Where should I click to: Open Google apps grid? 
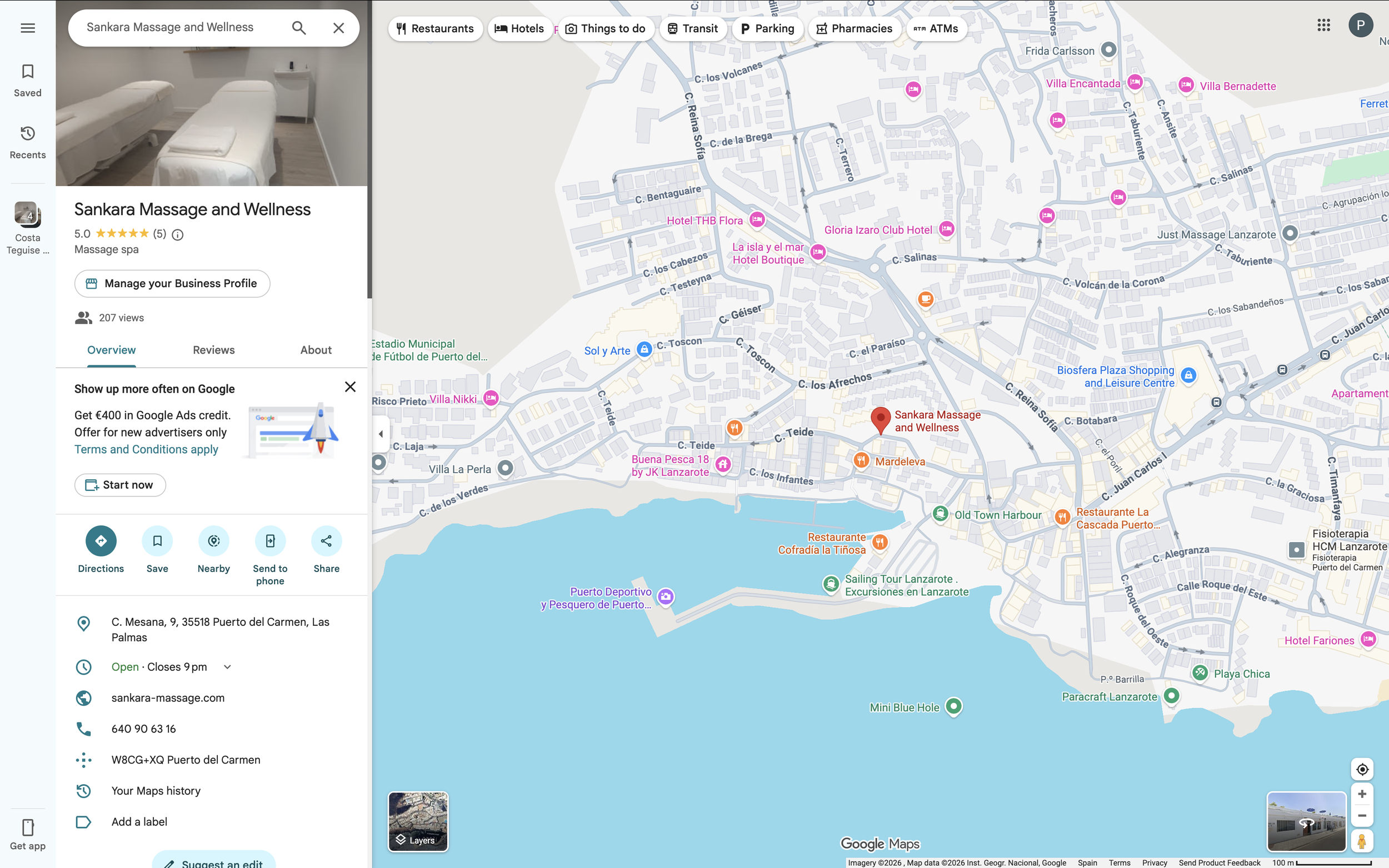coord(1323,25)
